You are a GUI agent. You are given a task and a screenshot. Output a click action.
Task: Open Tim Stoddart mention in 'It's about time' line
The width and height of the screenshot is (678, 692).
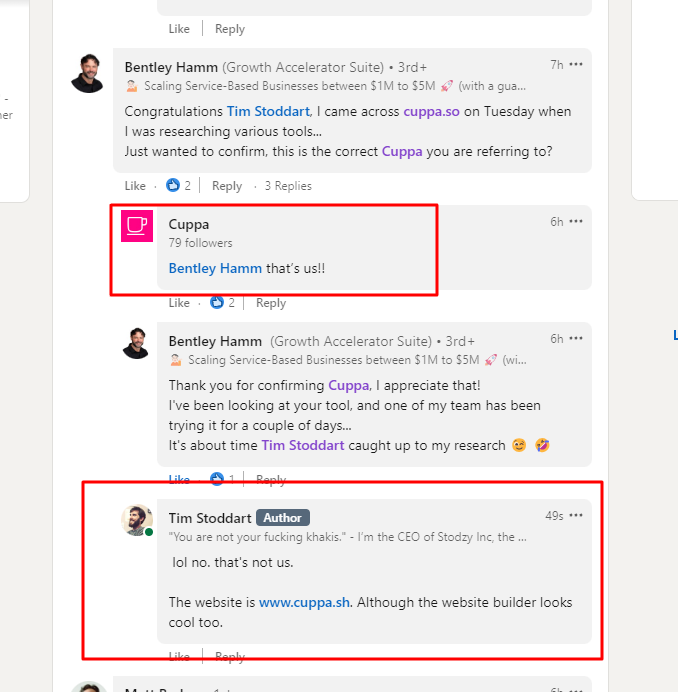pos(303,445)
